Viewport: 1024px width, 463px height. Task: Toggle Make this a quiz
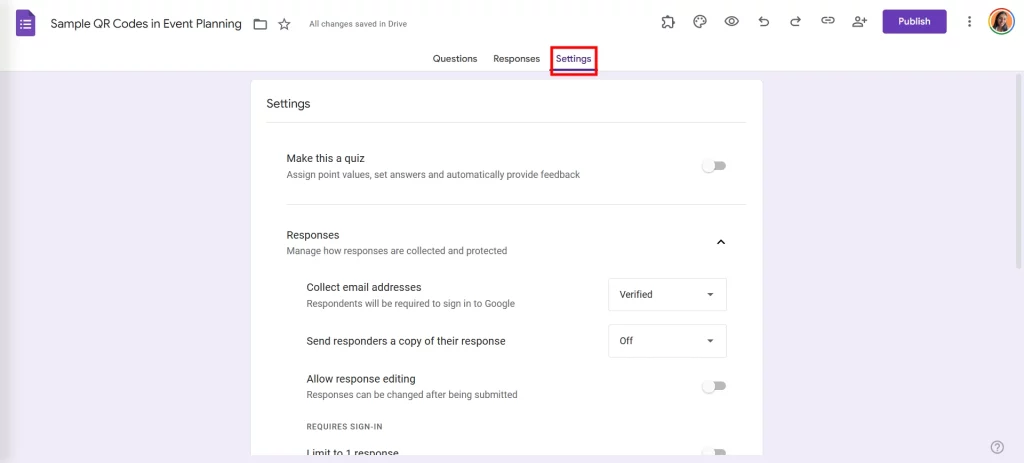pyautogui.click(x=714, y=166)
